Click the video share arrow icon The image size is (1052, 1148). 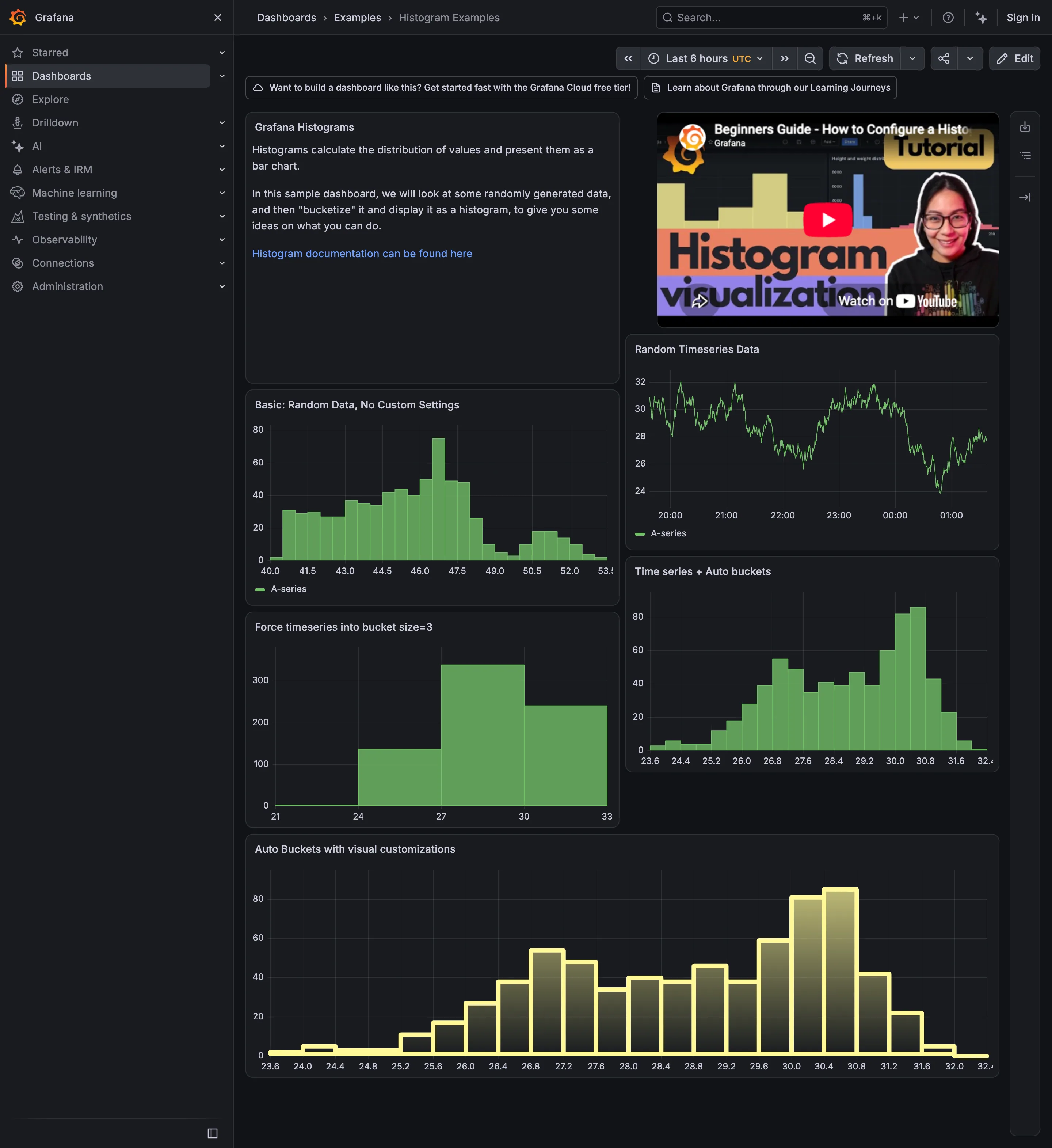(700, 301)
